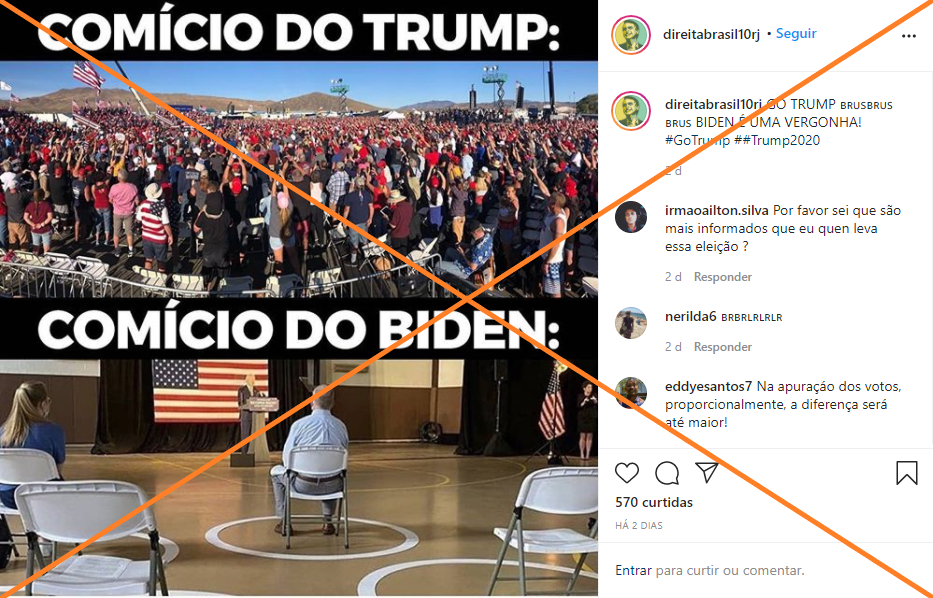Open the direitabrasil10rj header profile picture
The image size is (933, 598).
[631, 35]
